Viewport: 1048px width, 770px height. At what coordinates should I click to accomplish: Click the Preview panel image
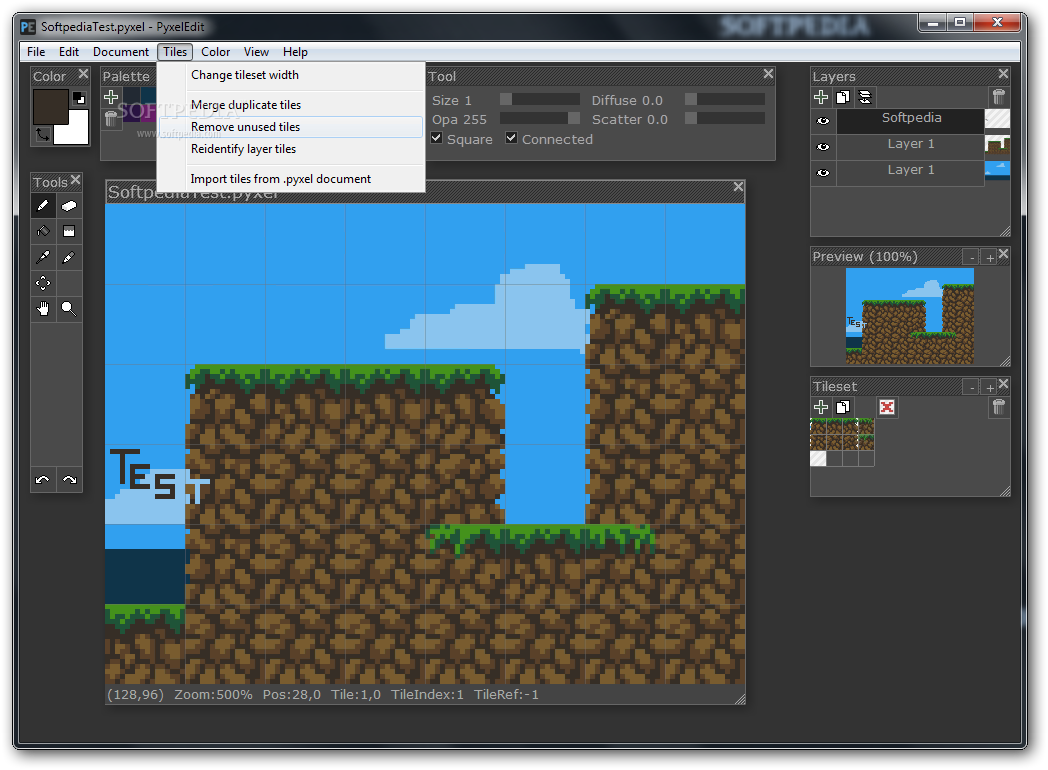910,316
